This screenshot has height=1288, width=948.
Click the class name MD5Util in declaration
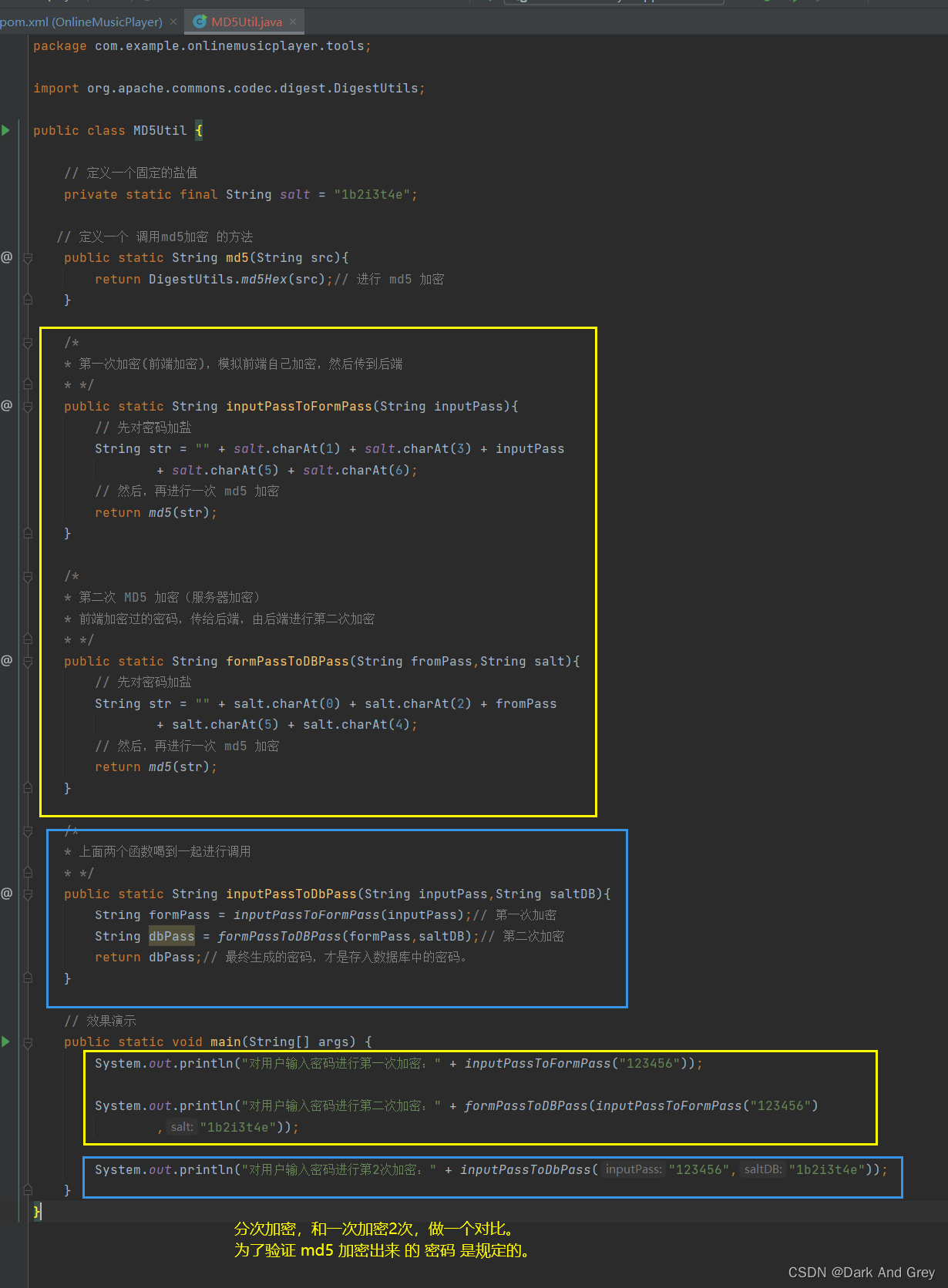160,131
